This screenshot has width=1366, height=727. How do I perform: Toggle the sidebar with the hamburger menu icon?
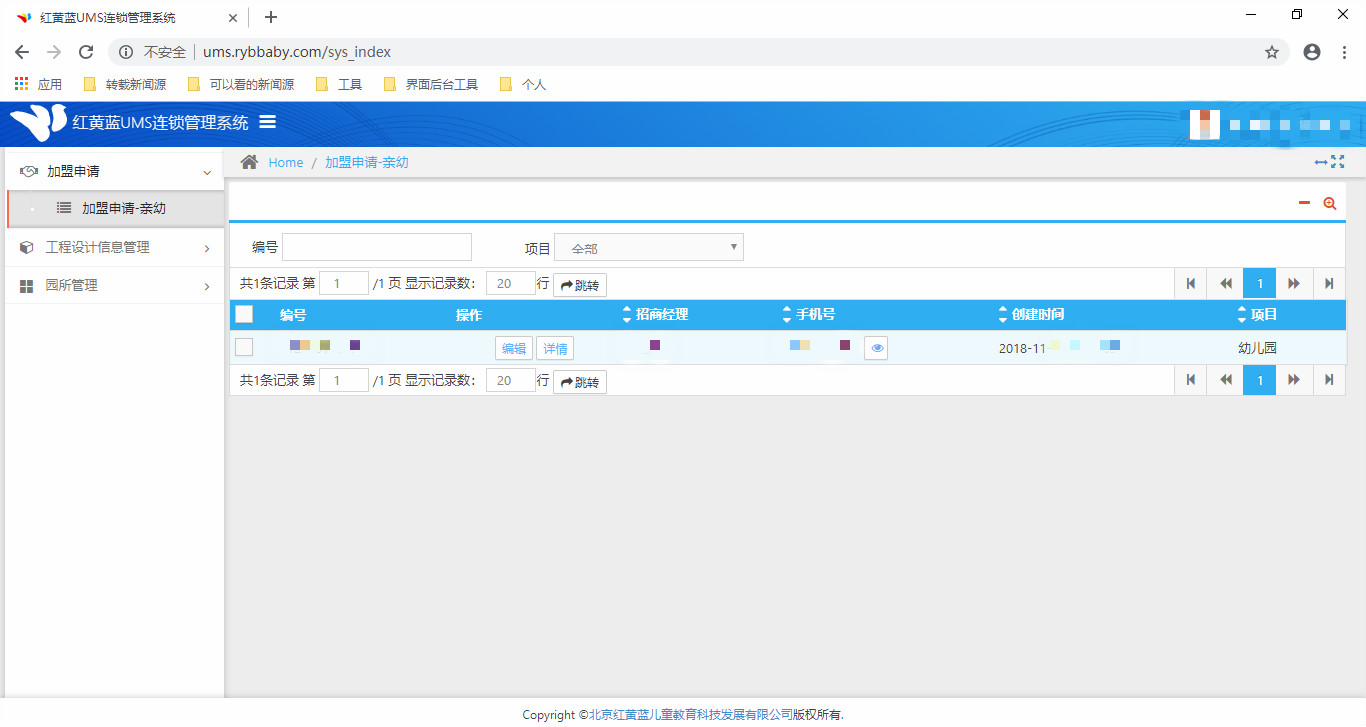267,122
